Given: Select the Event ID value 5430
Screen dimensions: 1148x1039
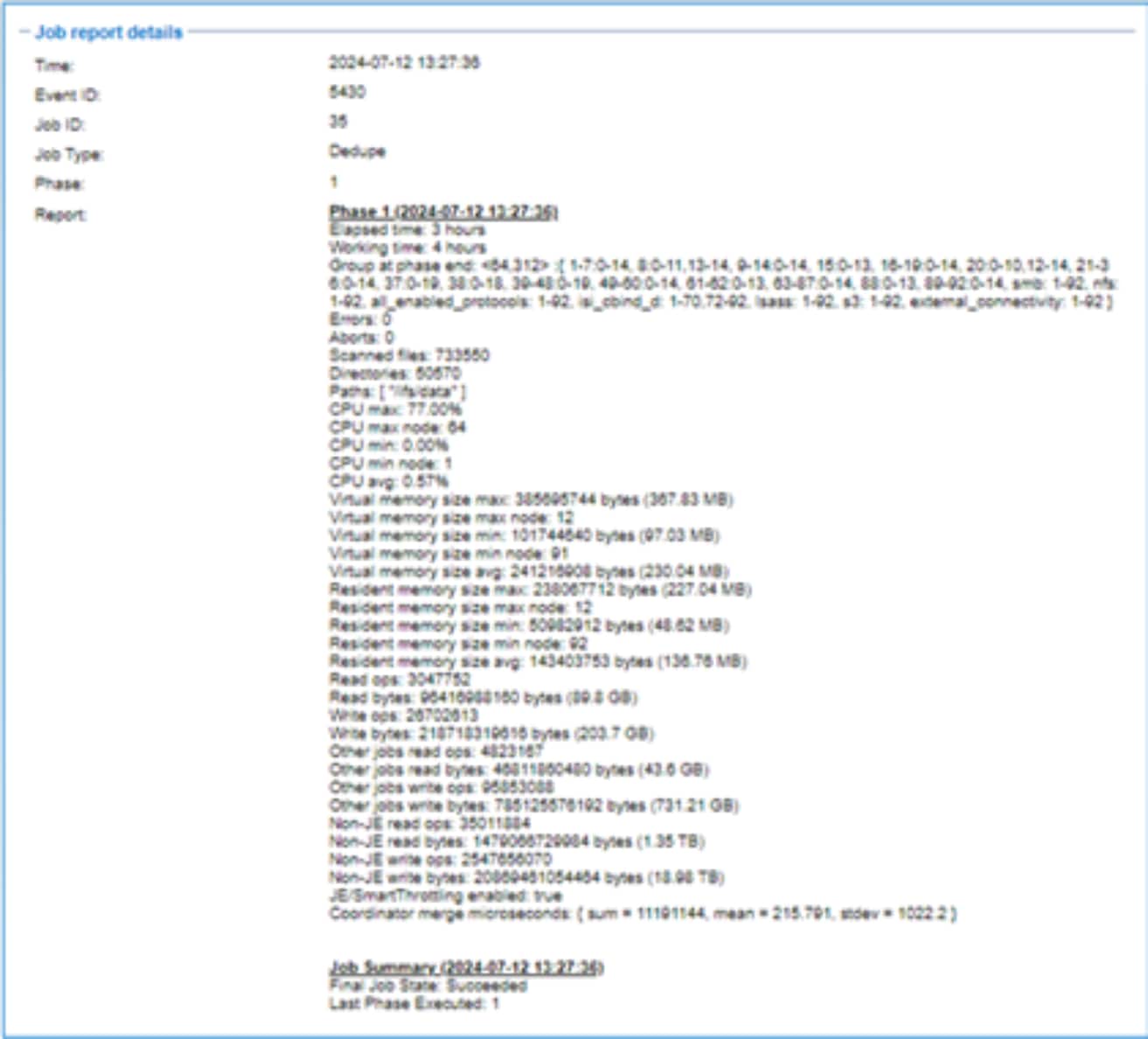Looking at the screenshot, I should (x=347, y=92).
